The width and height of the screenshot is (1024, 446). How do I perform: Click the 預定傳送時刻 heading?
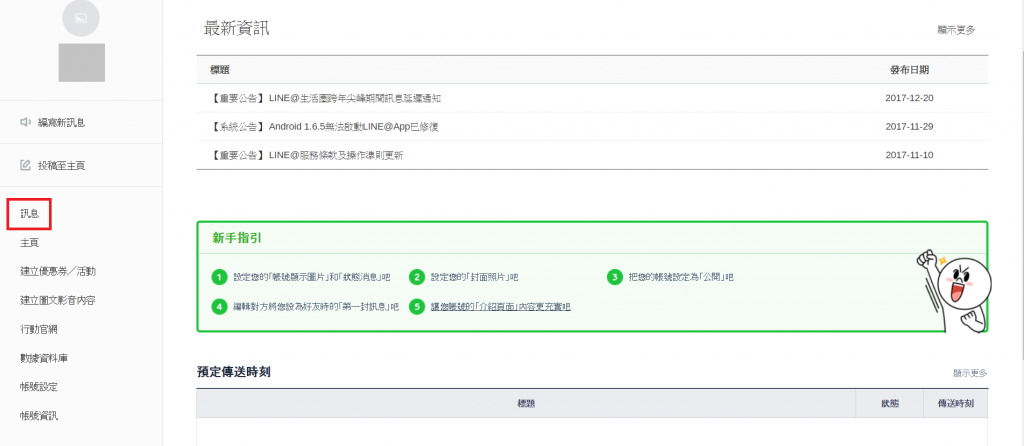[234, 372]
